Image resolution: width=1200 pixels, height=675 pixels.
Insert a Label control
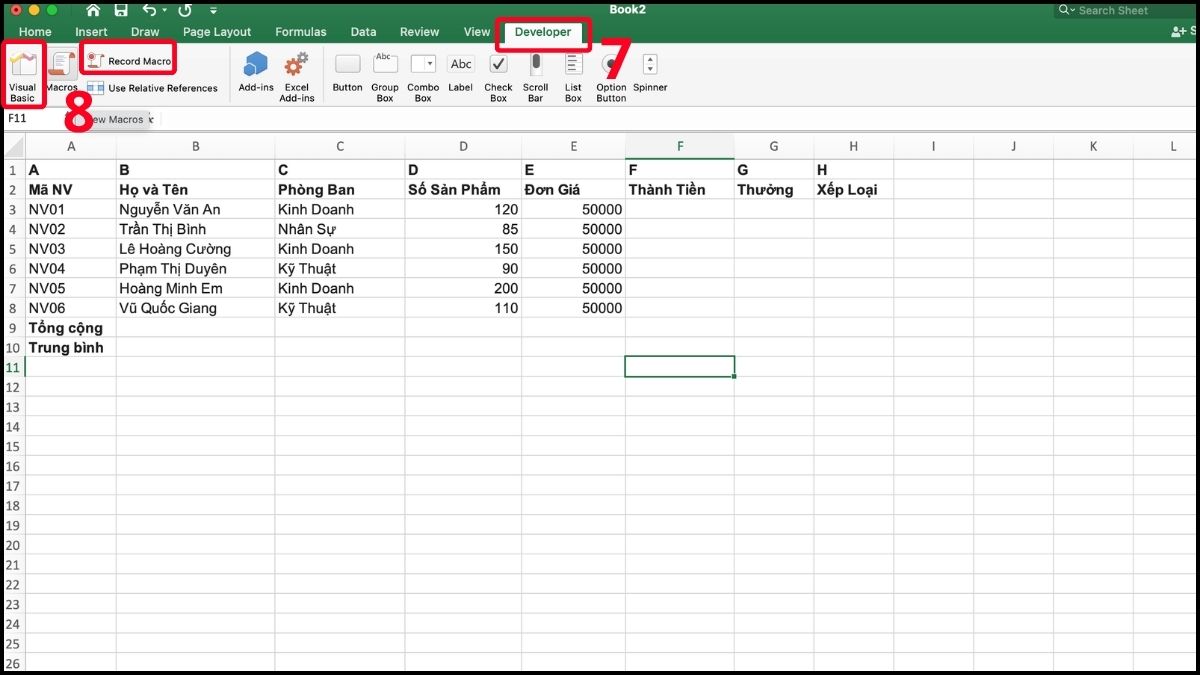click(x=461, y=73)
